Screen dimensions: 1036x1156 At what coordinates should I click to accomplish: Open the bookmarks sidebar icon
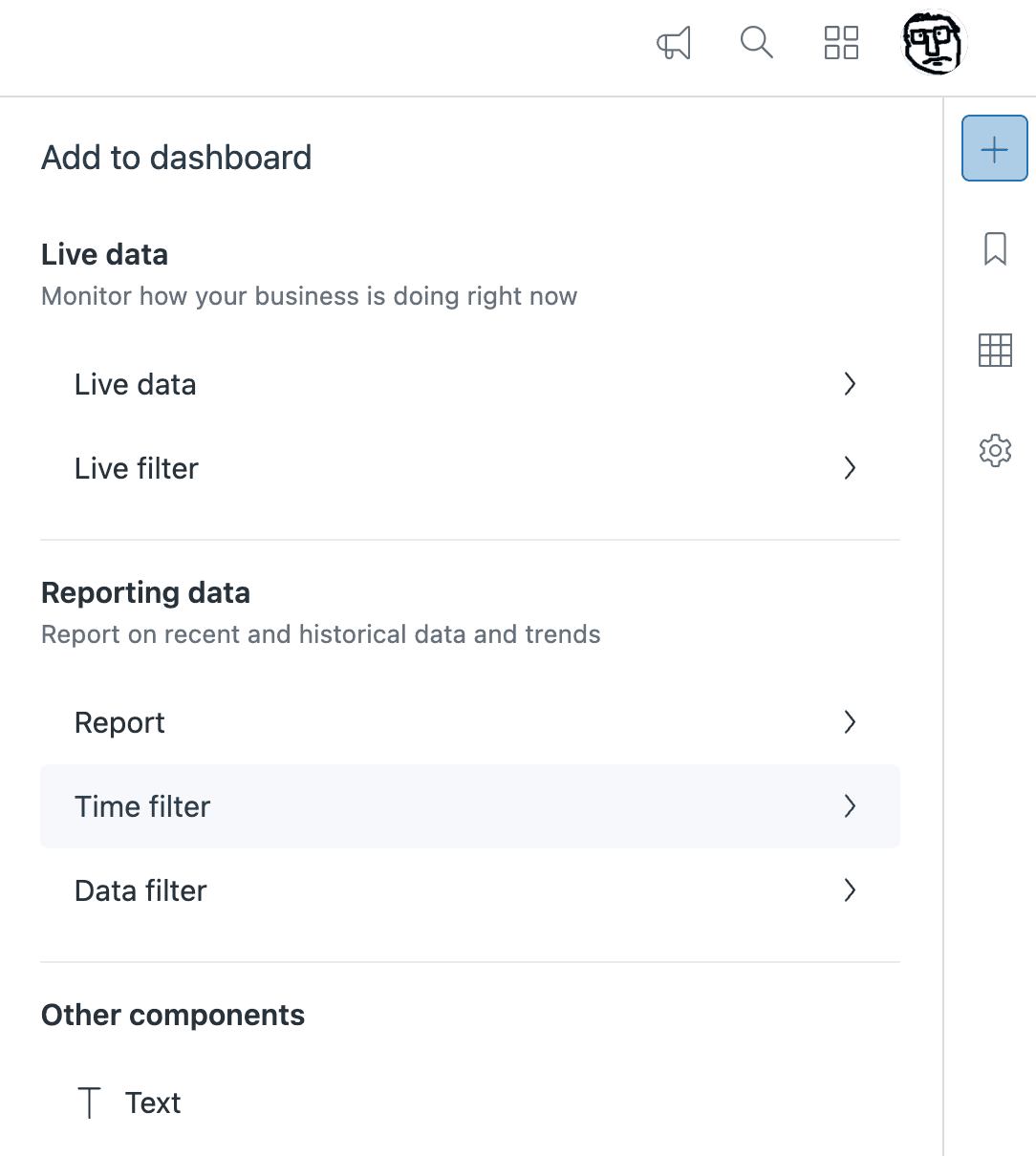995,249
